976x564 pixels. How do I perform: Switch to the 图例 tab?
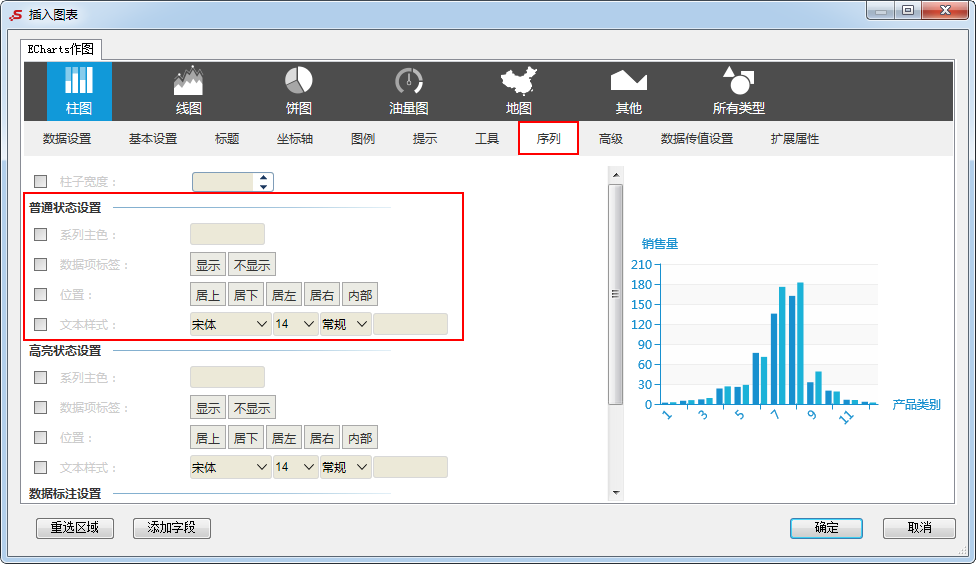[x=363, y=138]
